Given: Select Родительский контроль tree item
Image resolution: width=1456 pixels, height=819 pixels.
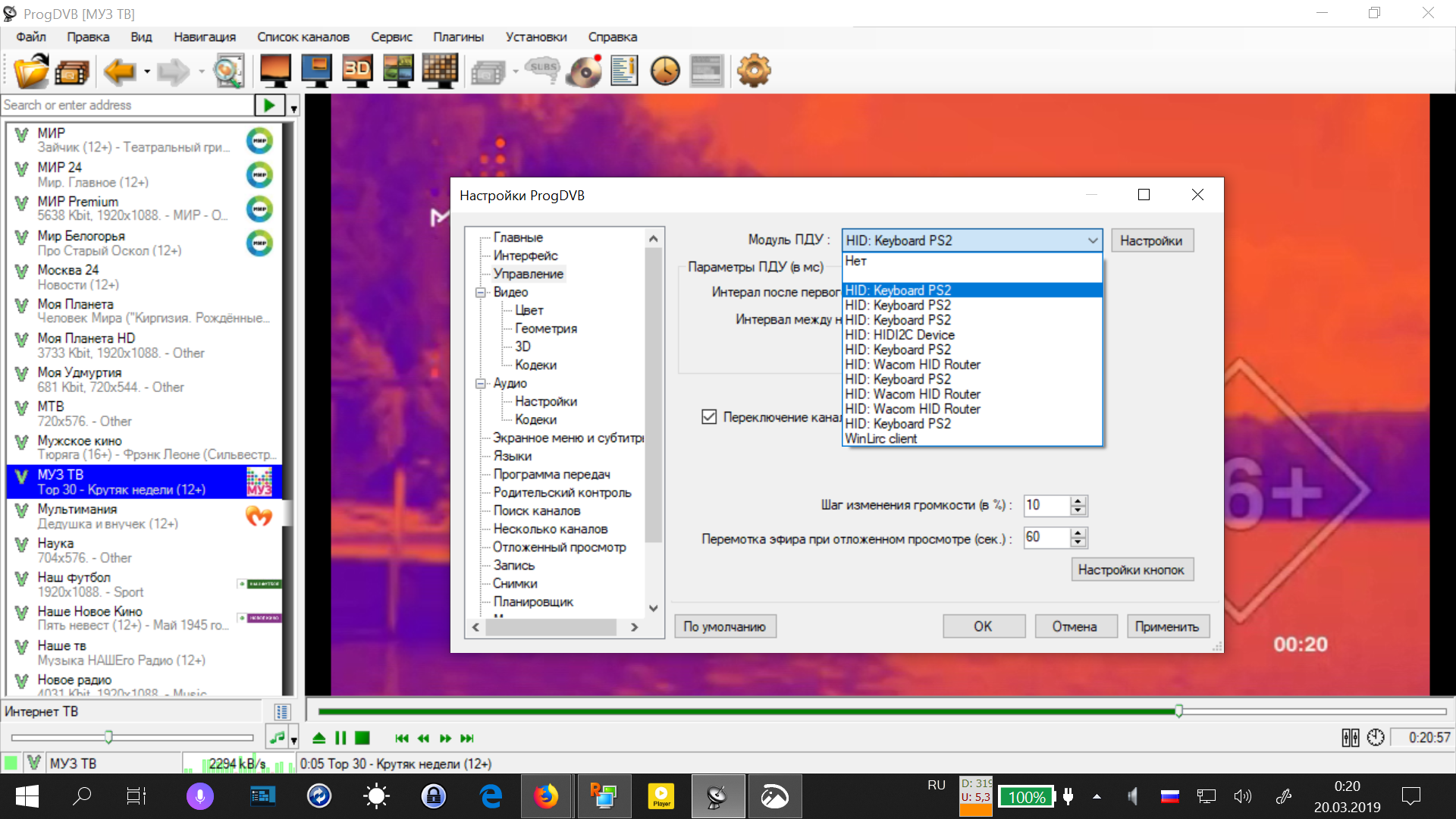Looking at the screenshot, I should [562, 493].
